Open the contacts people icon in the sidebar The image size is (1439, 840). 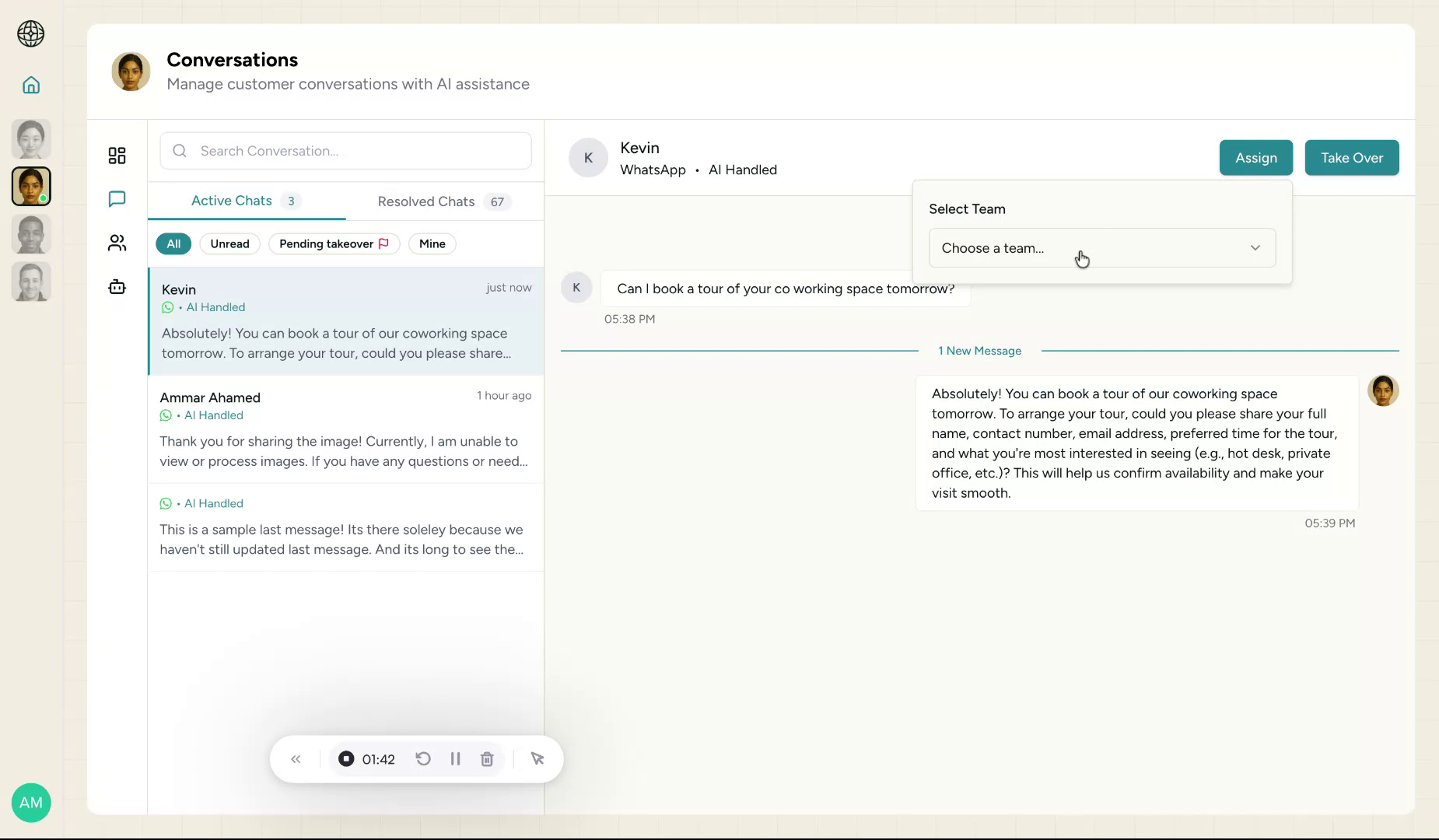117,243
